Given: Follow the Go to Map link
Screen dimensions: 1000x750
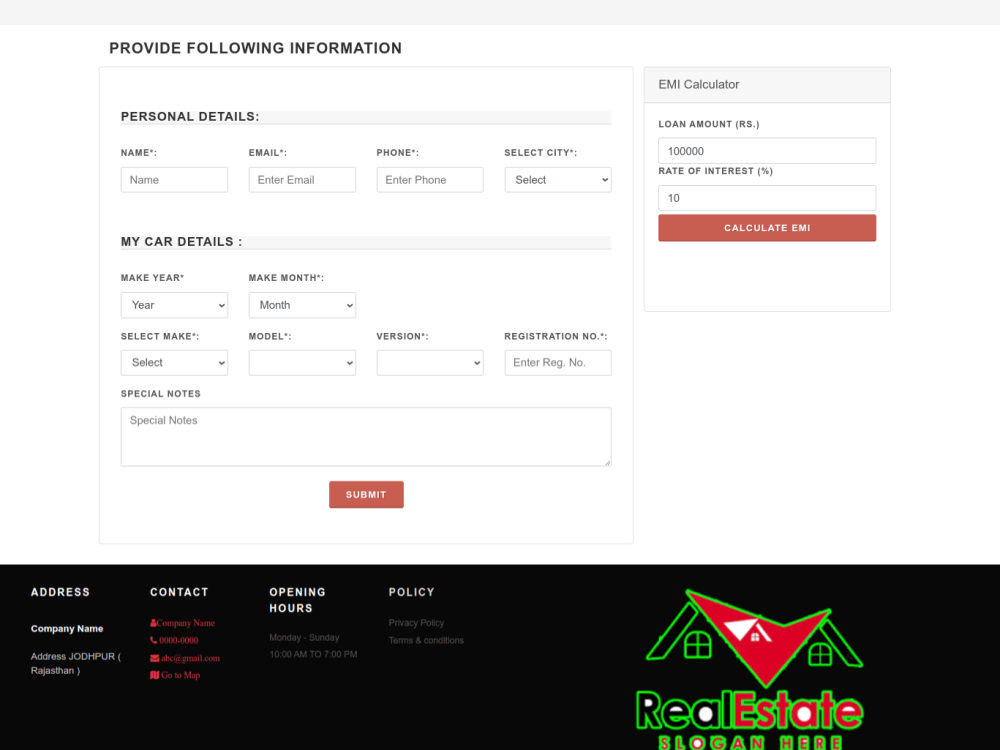Looking at the screenshot, I should pos(180,675).
